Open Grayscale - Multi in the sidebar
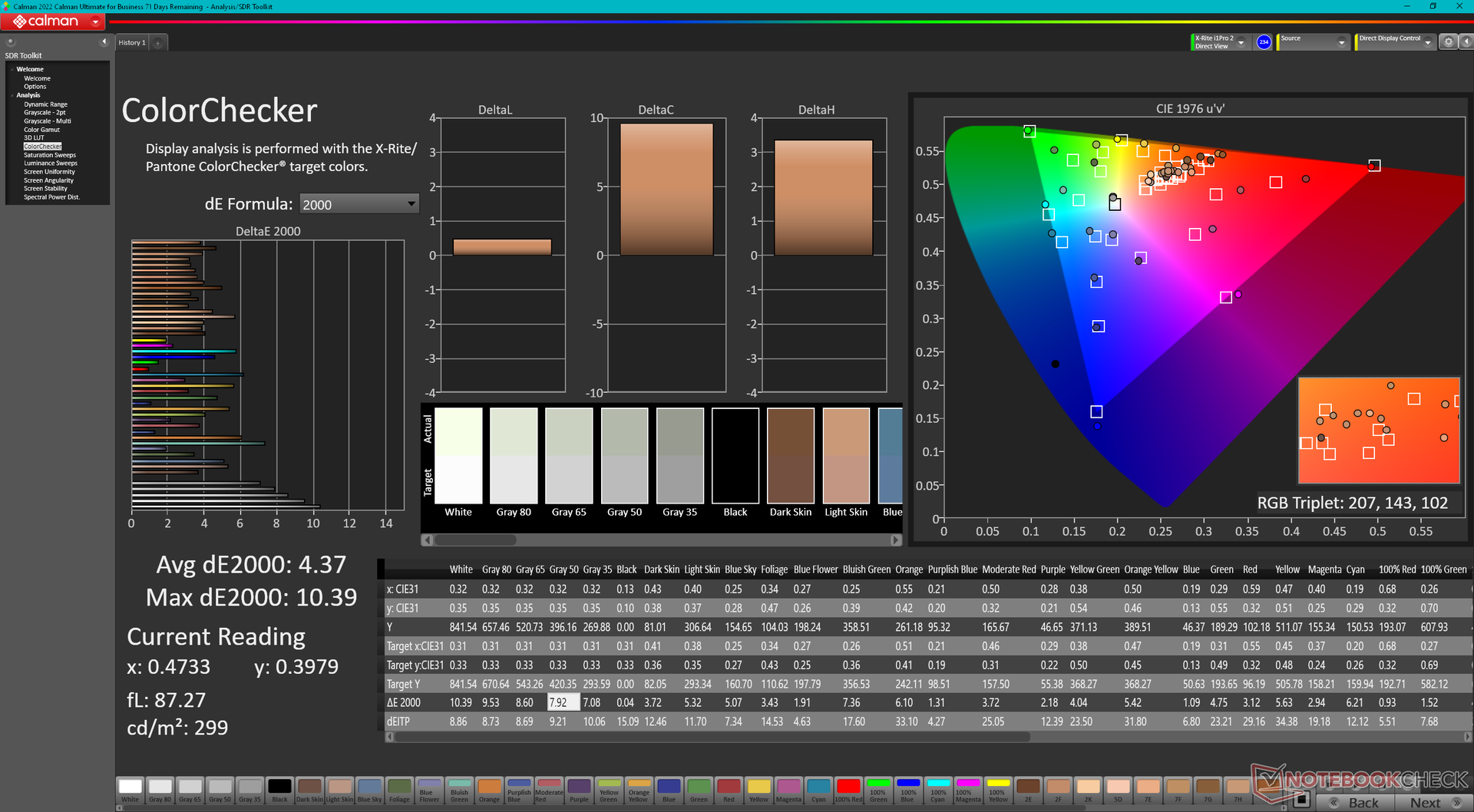 coord(47,121)
